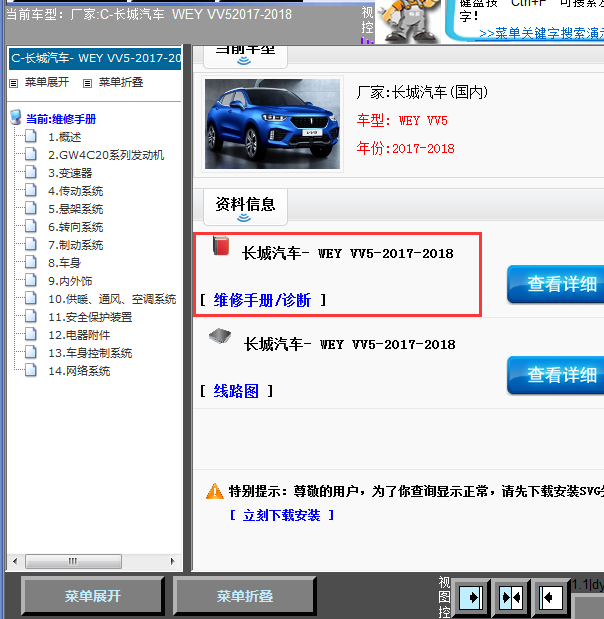Click small icon before top 菜单展开
Image resolution: width=604 pixels, height=619 pixels.
tap(14, 83)
